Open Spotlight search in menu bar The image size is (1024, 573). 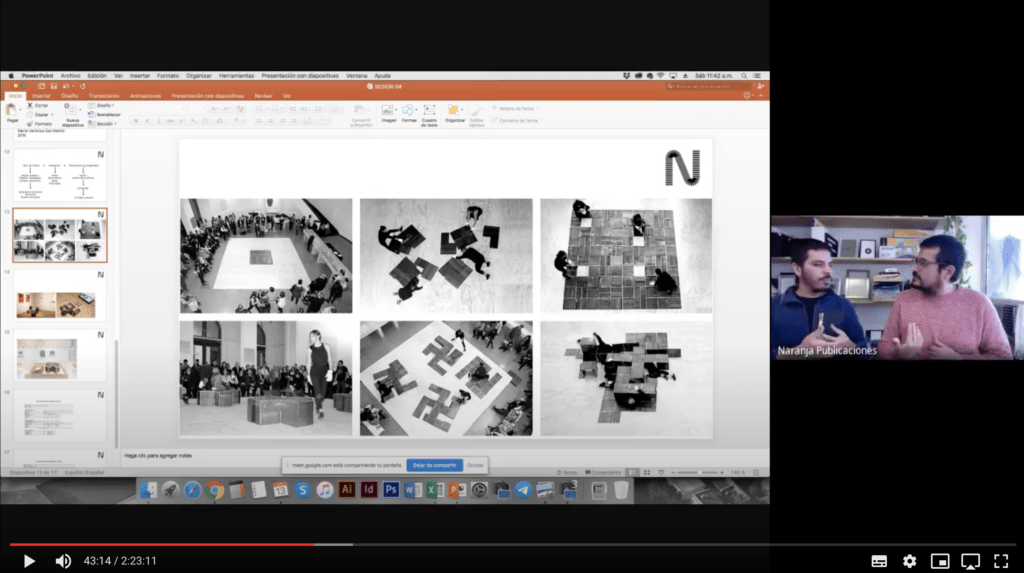pos(744,76)
